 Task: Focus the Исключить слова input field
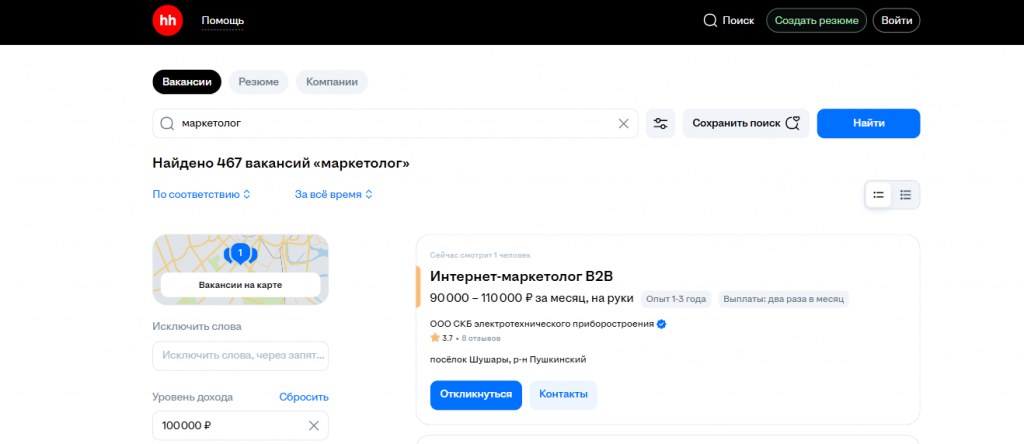click(x=240, y=356)
